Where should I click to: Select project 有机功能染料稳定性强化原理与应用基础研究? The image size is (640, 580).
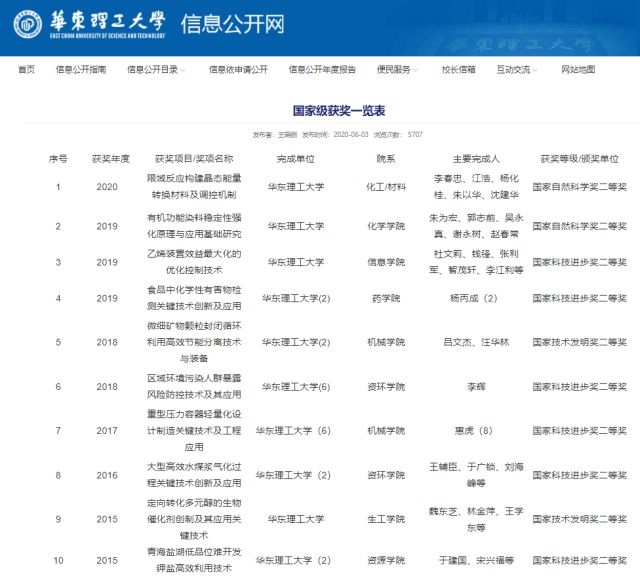pos(194,226)
